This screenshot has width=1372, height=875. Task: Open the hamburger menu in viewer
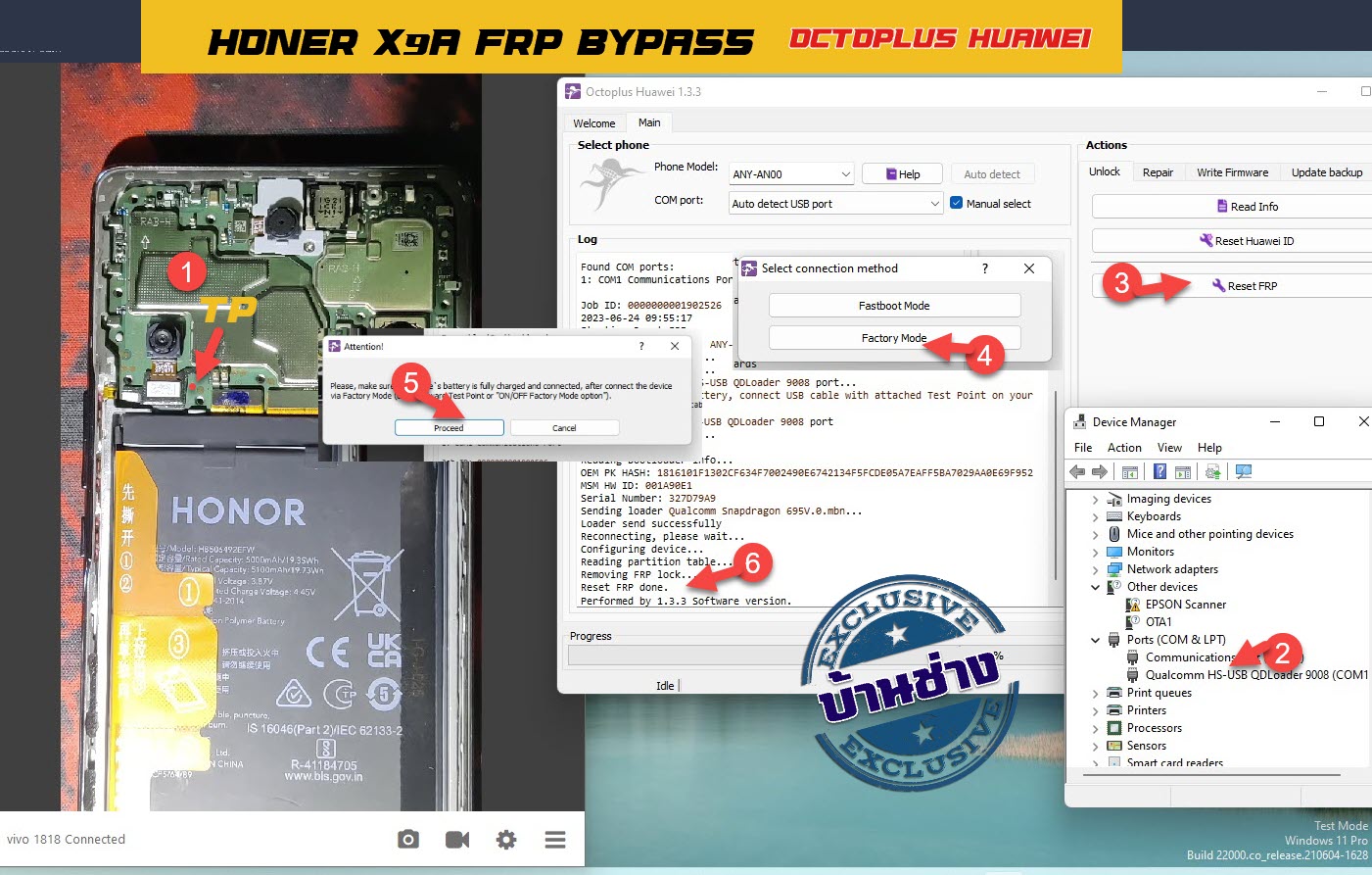pos(555,840)
